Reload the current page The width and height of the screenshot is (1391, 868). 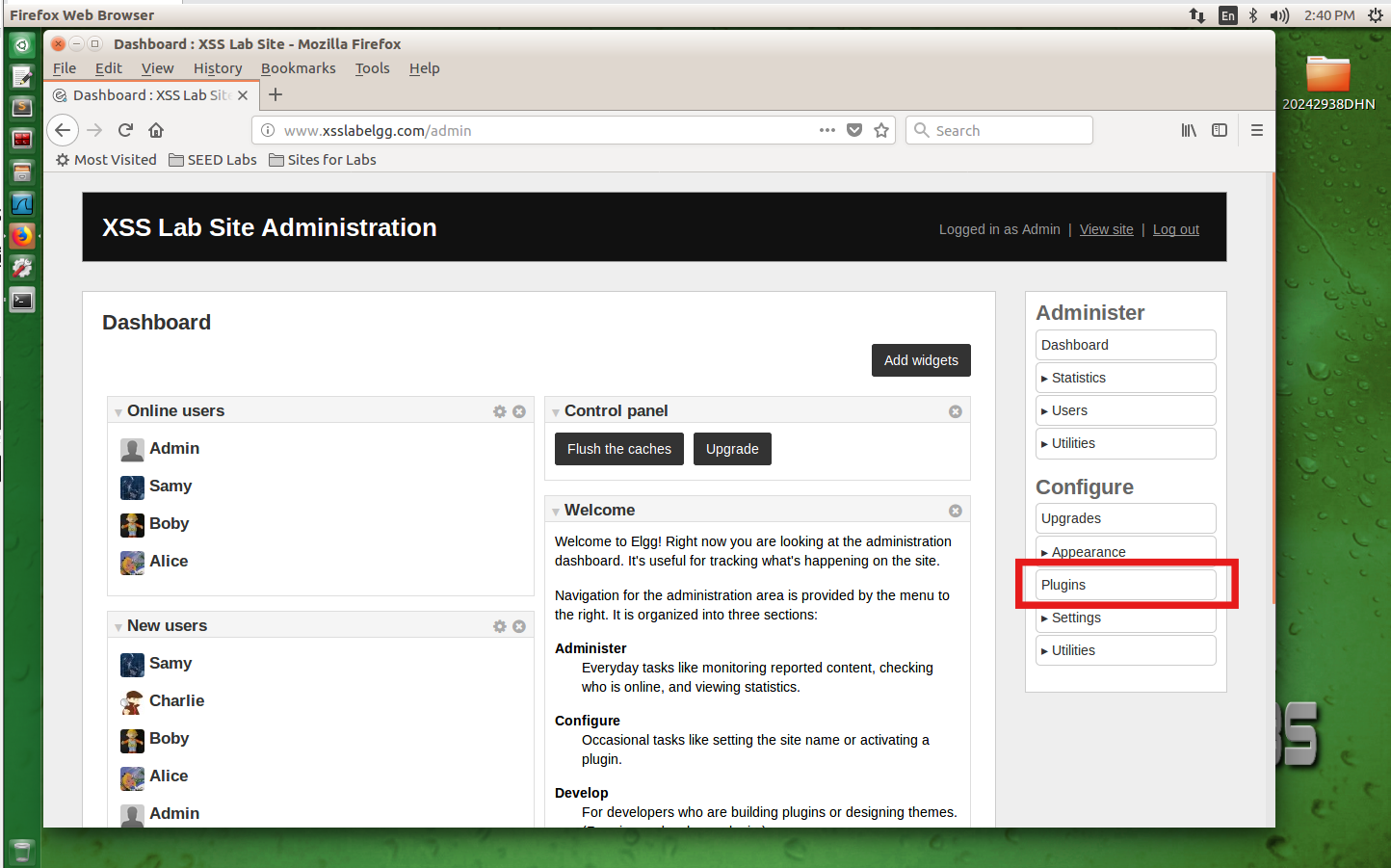(125, 130)
